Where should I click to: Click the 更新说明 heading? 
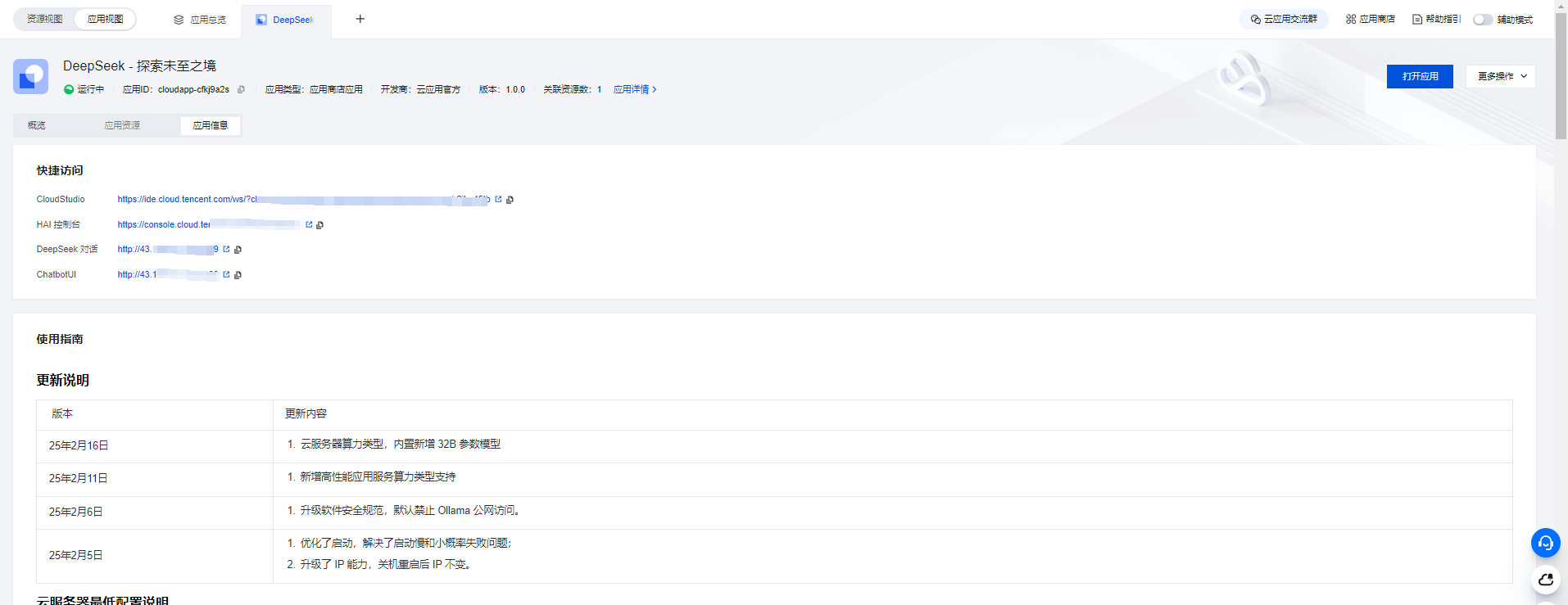click(63, 380)
